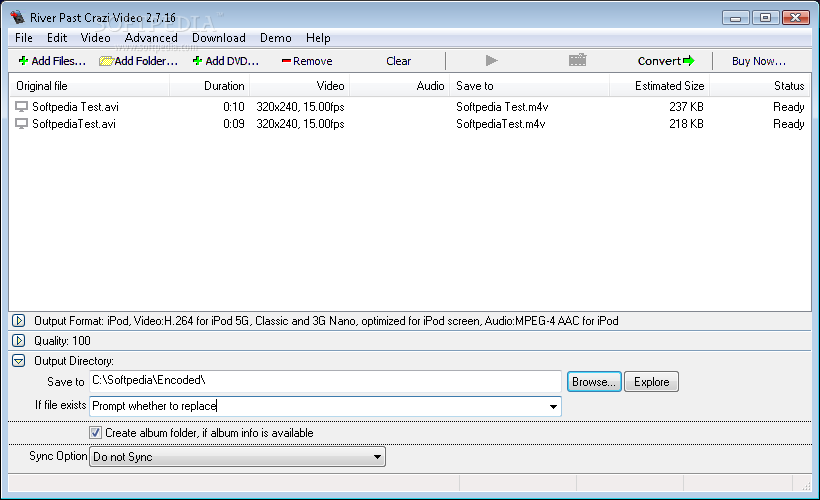Click the Output Format description text
This screenshot has width=820, height=500.
click(326, 321)
